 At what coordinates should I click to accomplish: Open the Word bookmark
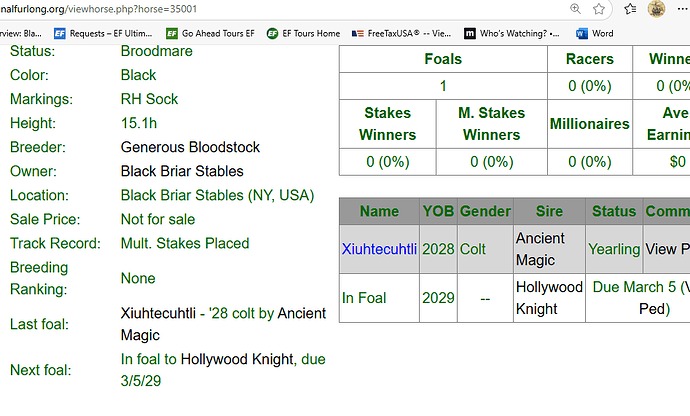pos(594,33)
